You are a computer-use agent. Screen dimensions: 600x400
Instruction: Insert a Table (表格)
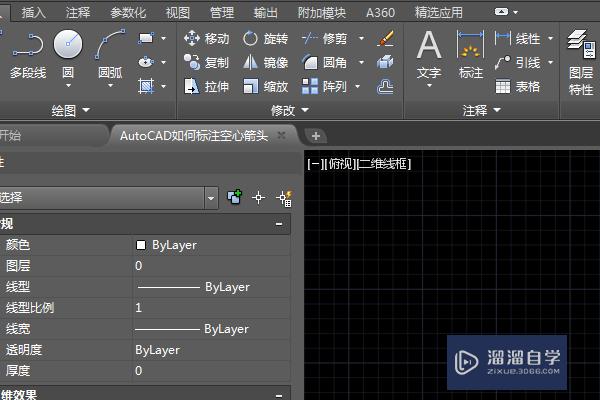pyautogui.click(x=517, y=87)
